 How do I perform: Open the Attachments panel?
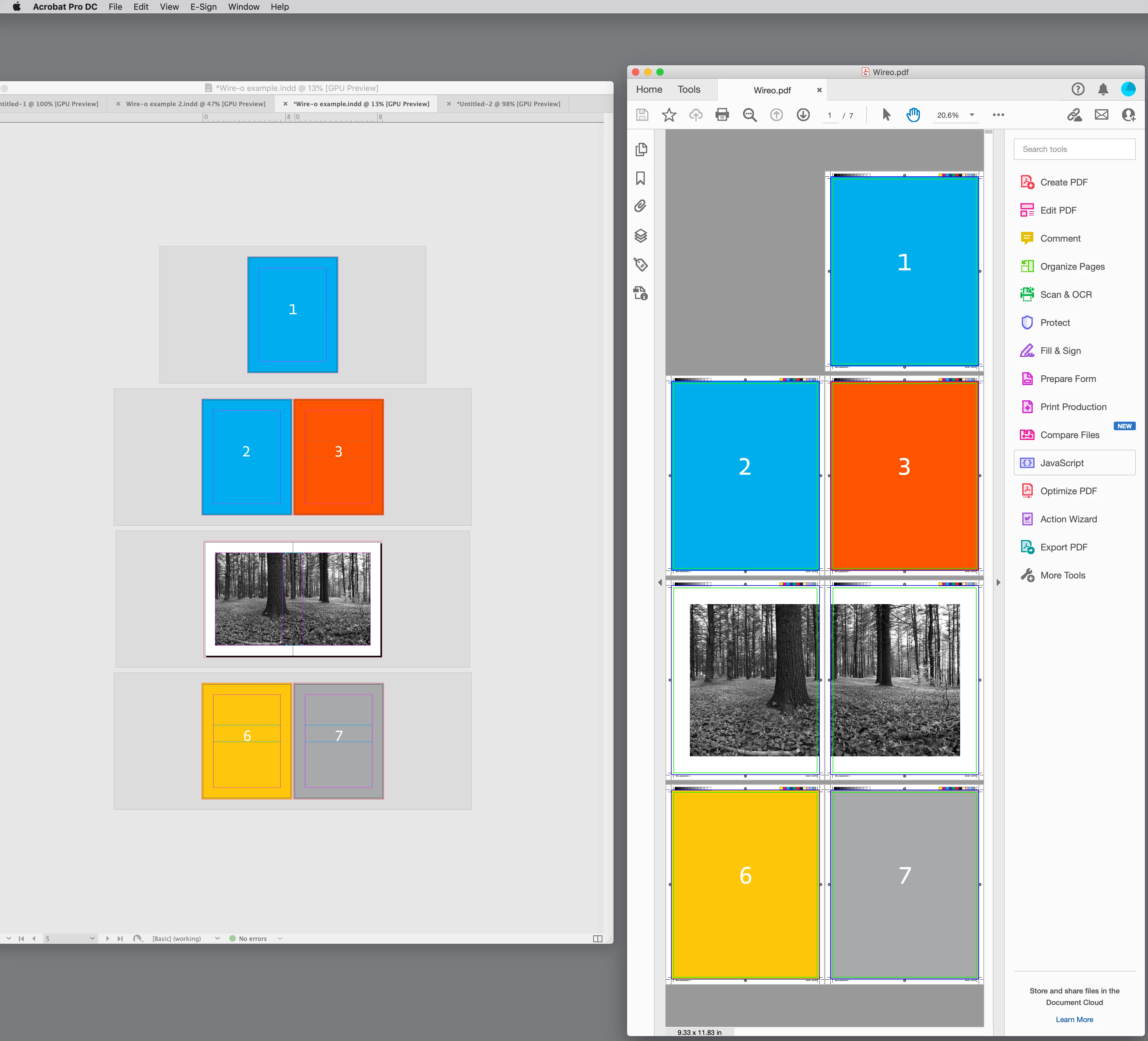640,206
